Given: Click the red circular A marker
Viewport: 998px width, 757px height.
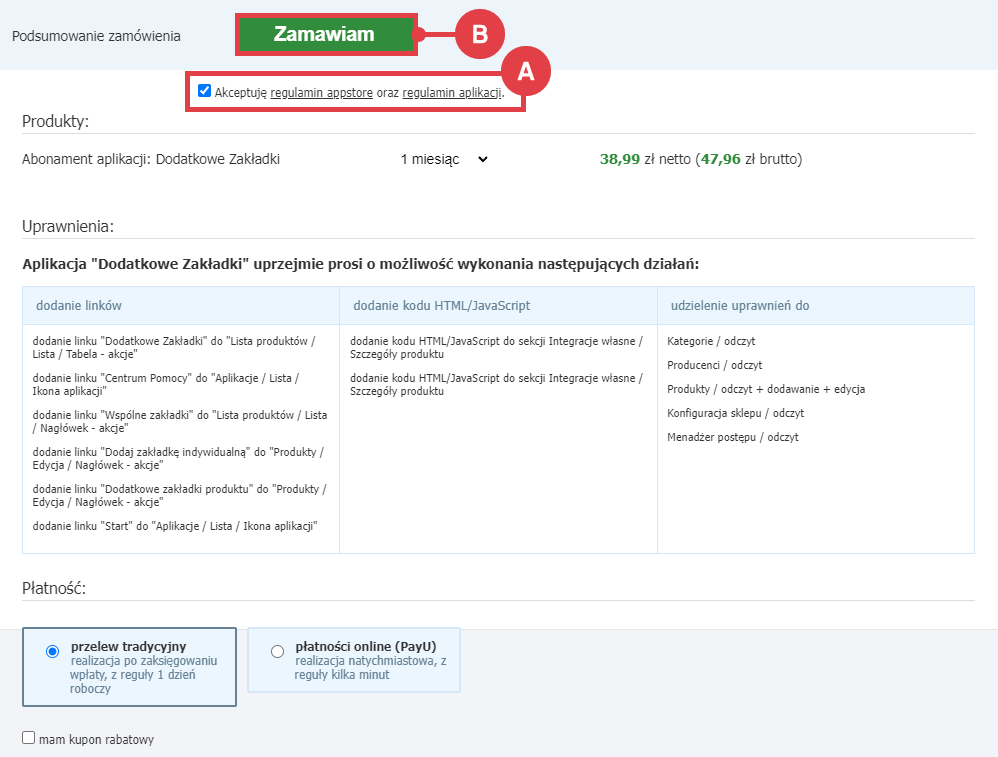Looking at the screenshot, I should [x=527, y=70].
